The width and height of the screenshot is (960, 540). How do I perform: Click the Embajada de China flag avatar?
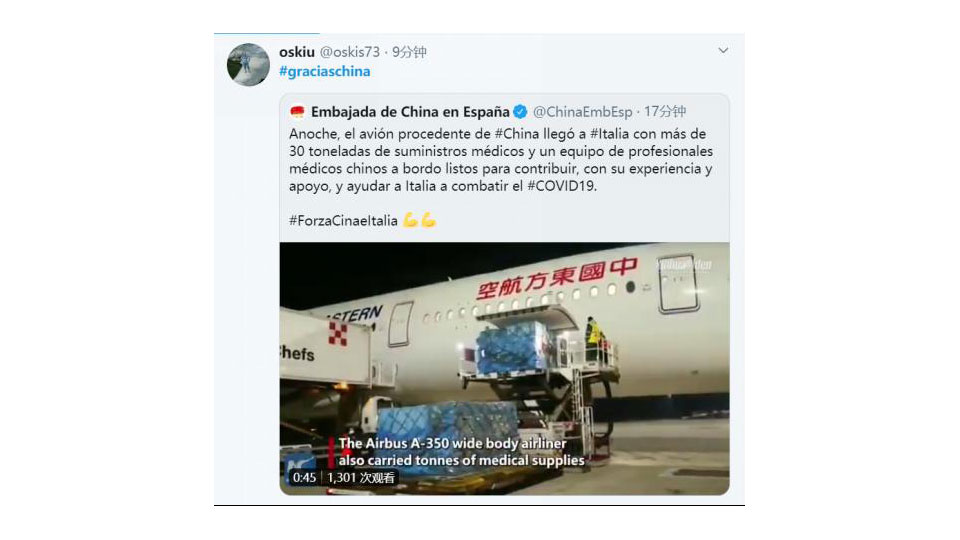tap(298, 111)
